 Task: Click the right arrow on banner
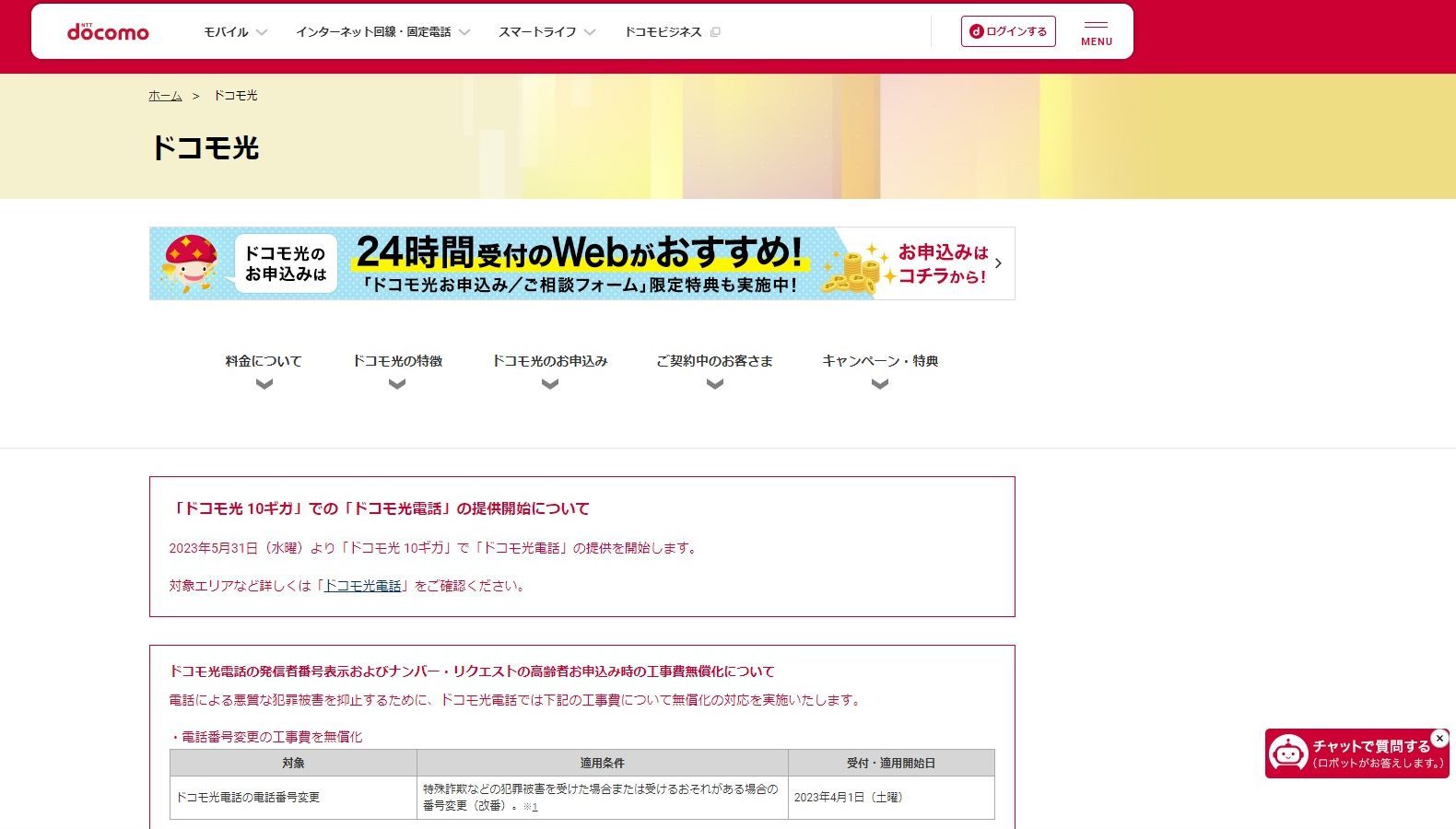point(998,263)
